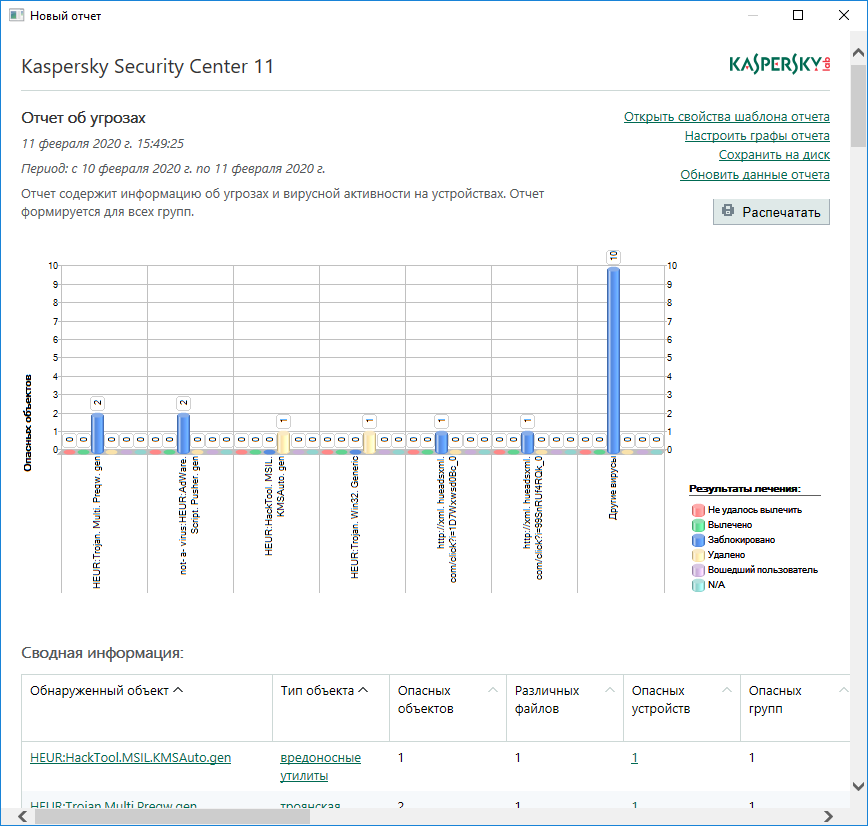Click vertical scrollbar up arrow
The image size is (868, 826).
pos(859,53)
